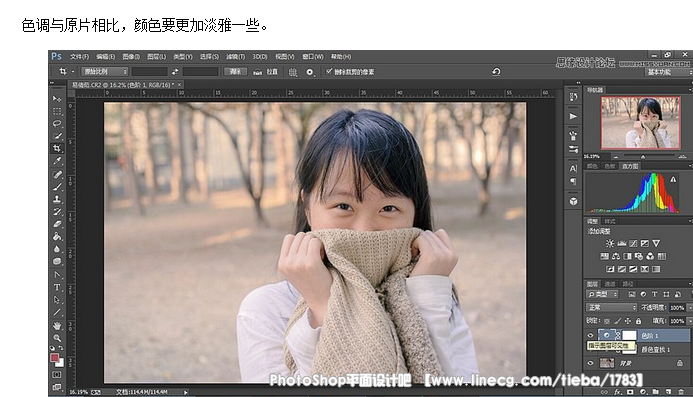Select the Eyedropper tool
693x397 pixels.
57,161
